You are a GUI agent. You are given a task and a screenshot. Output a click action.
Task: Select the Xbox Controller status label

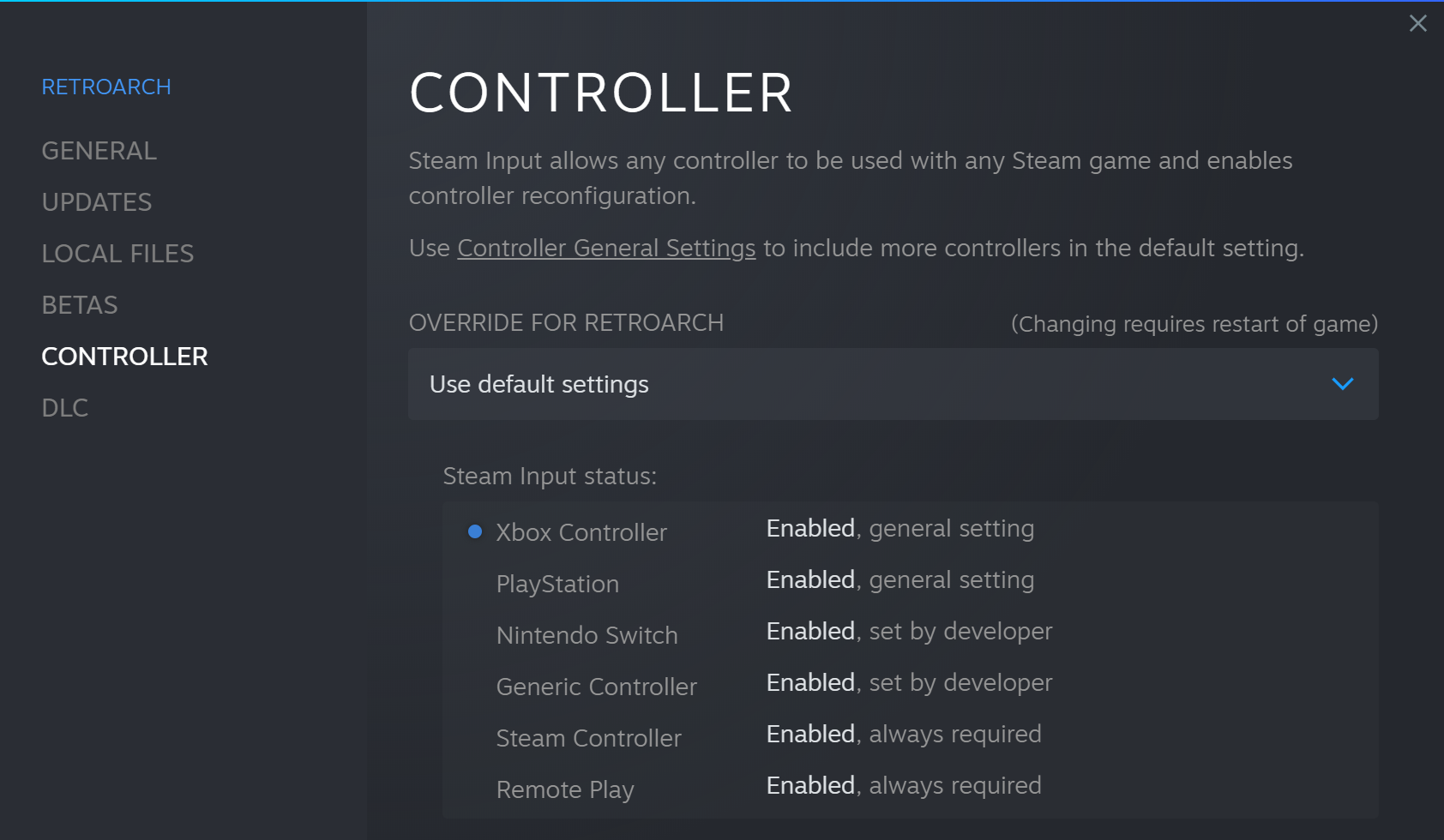tap(581, 532)
